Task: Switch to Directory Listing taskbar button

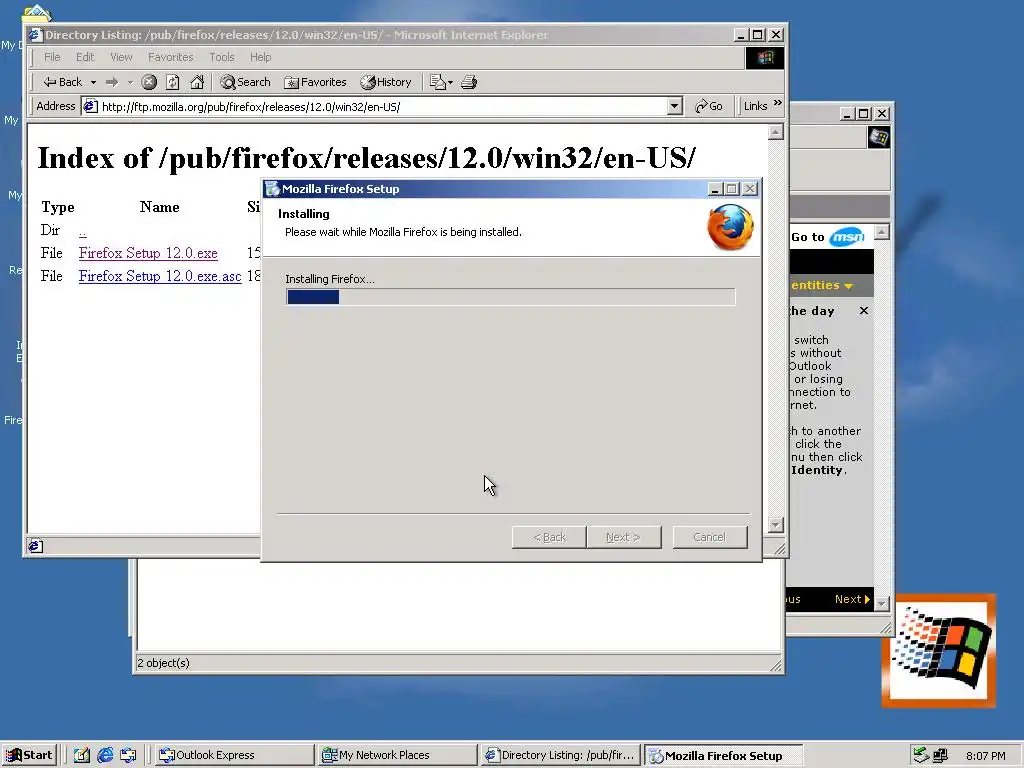Action: (560, 755)
